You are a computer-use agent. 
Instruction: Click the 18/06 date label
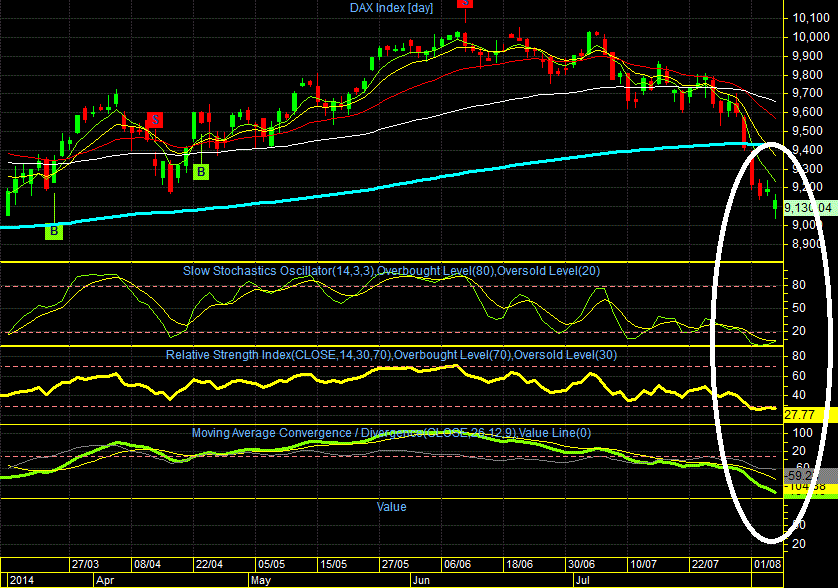click(519, 564)
